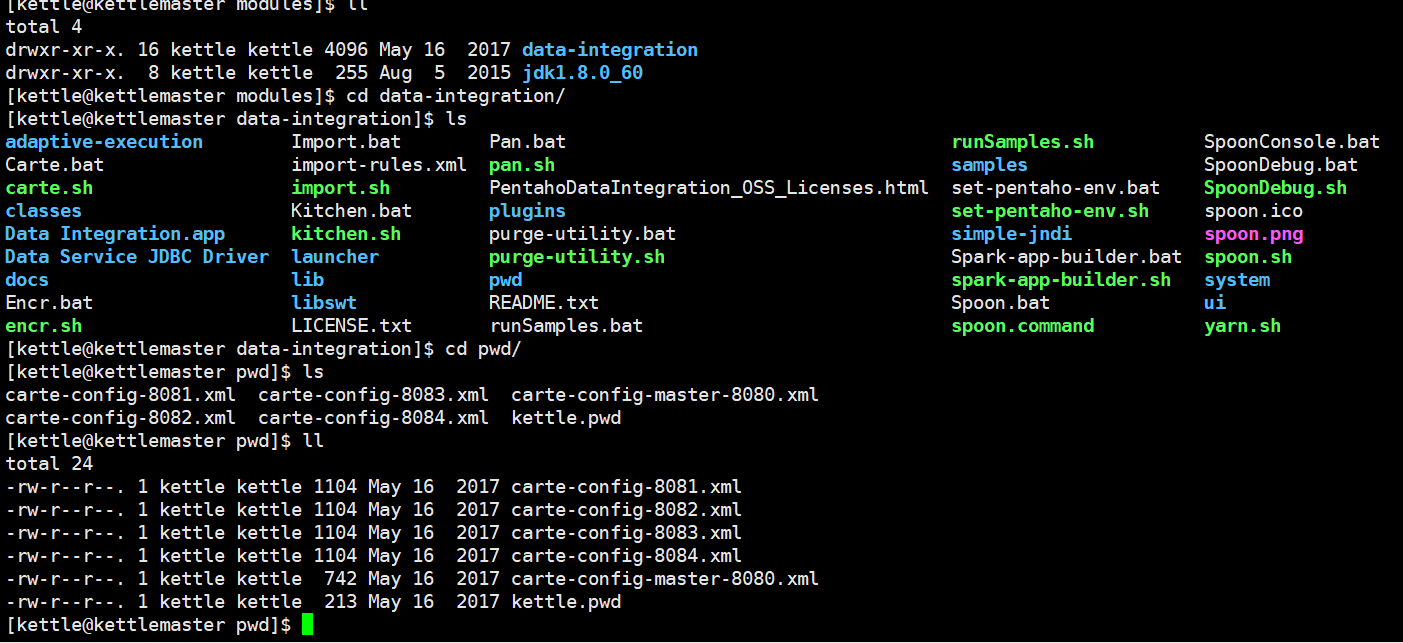Click Carte.bat in the ls listing

(x=55, y=165)
